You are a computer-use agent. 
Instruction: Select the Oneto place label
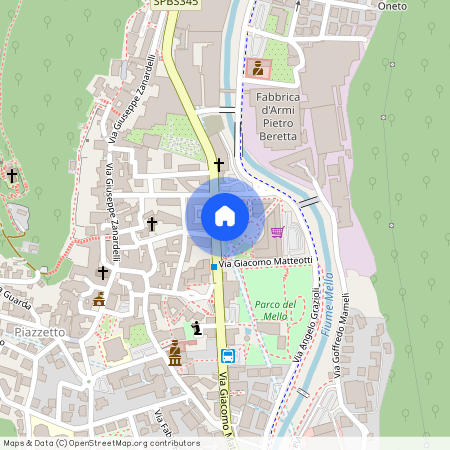click(392, 6)
